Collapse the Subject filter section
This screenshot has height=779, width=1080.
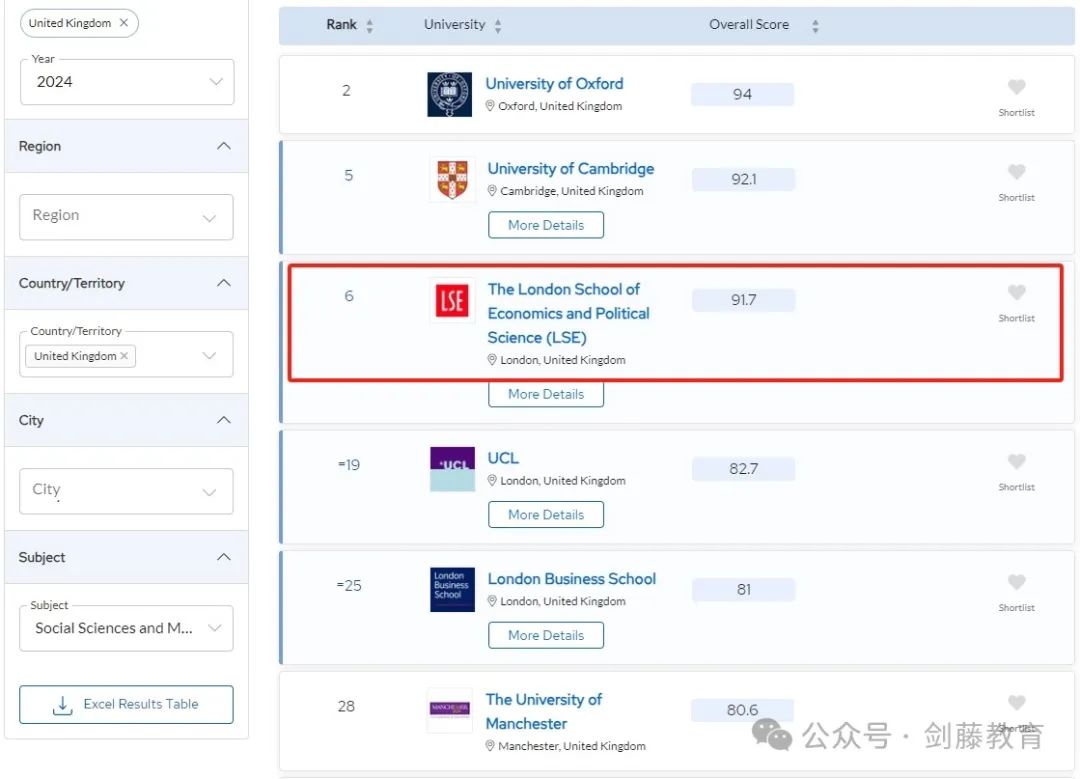(x=224, y=557)
